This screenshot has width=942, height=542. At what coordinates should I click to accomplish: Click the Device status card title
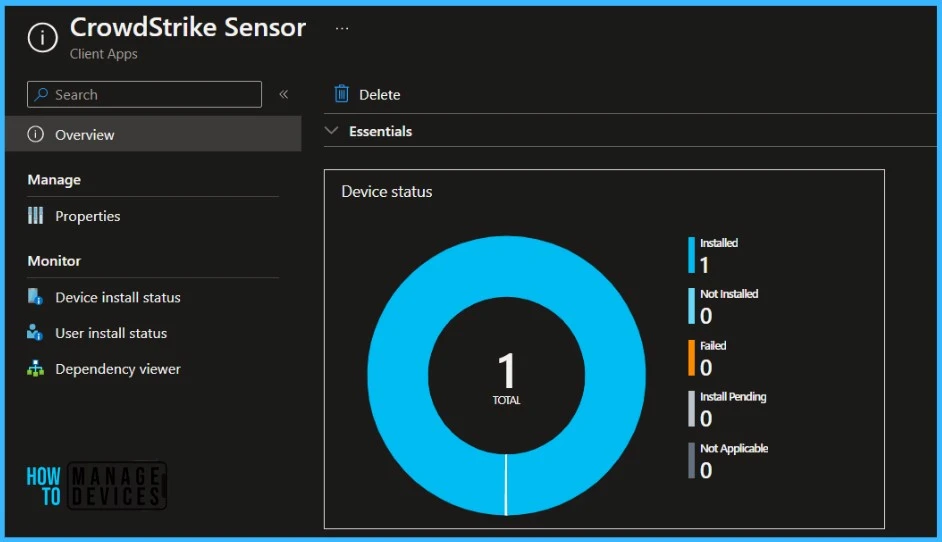pos(387,192)
